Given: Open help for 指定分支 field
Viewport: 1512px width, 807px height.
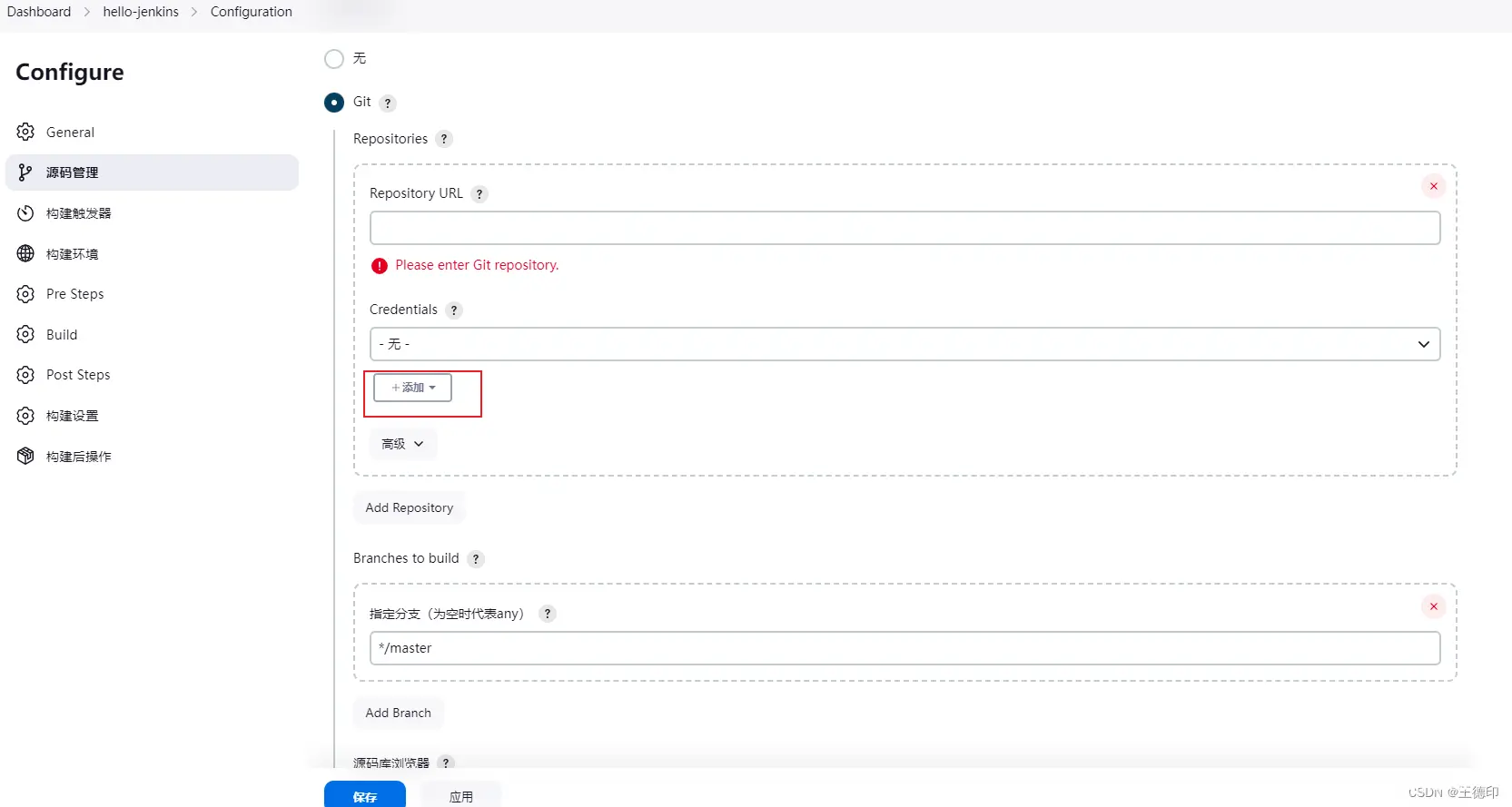Looking at the screenshot, I should pos(548,614).
